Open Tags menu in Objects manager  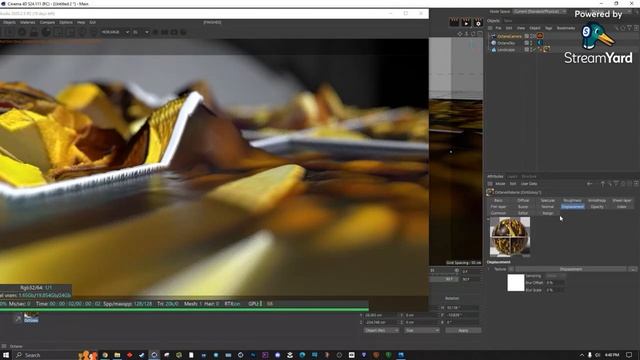click(x=548, y=28)
